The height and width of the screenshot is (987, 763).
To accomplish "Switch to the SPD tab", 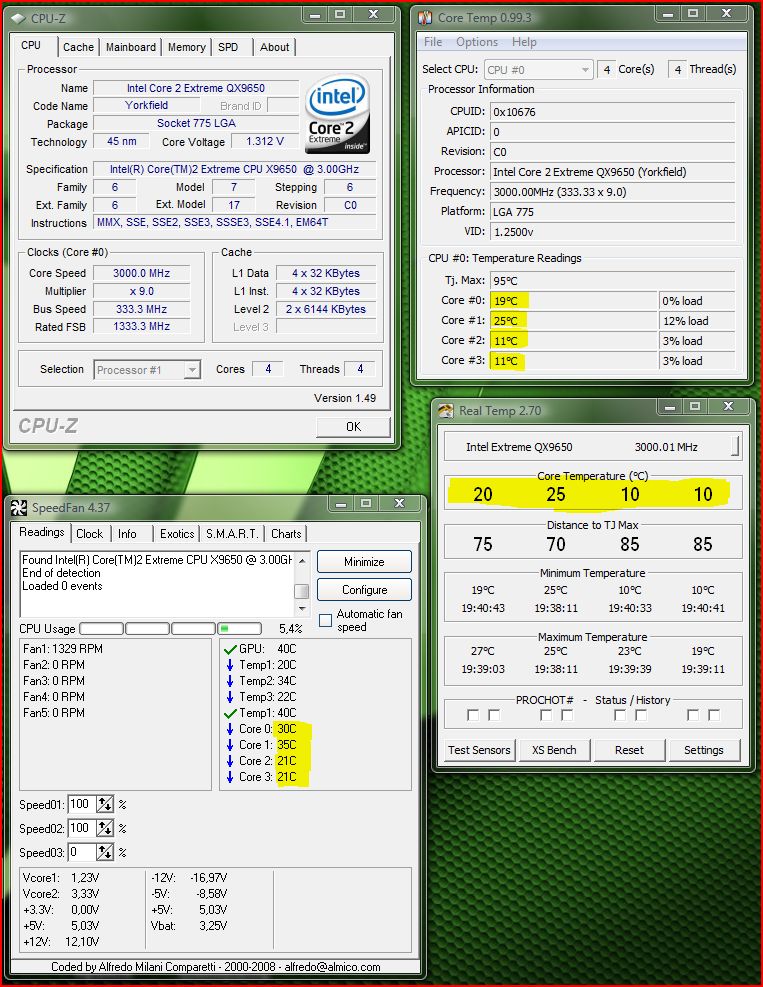I will coord(228,47).
